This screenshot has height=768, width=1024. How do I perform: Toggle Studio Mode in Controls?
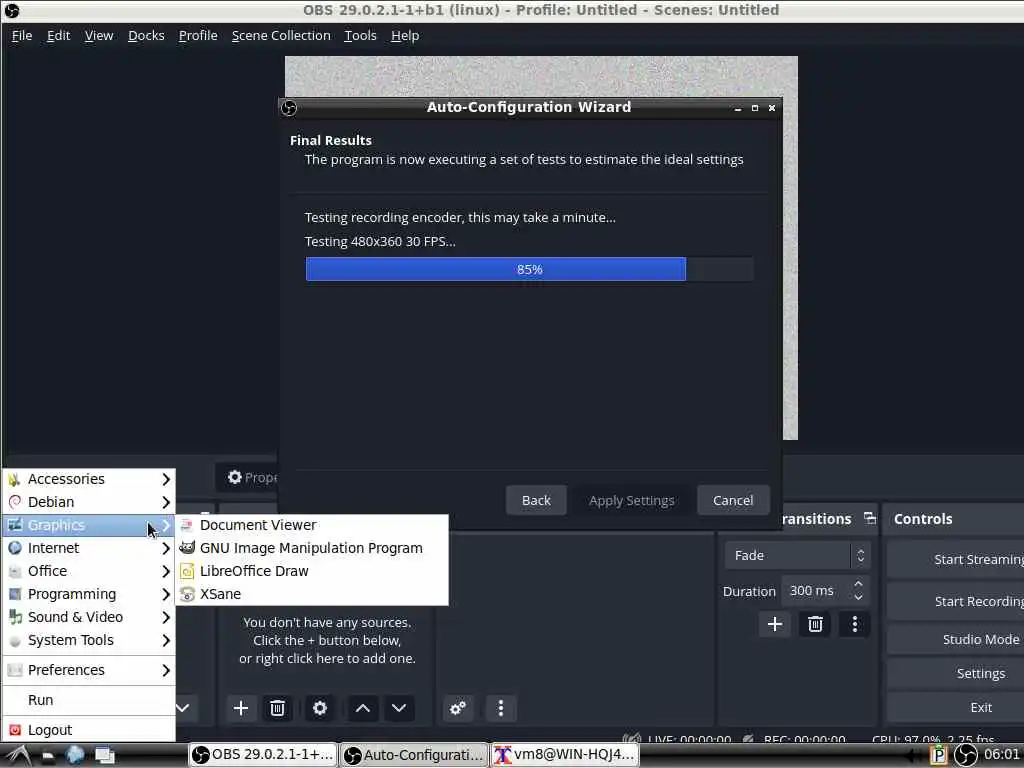pos(955,639)
